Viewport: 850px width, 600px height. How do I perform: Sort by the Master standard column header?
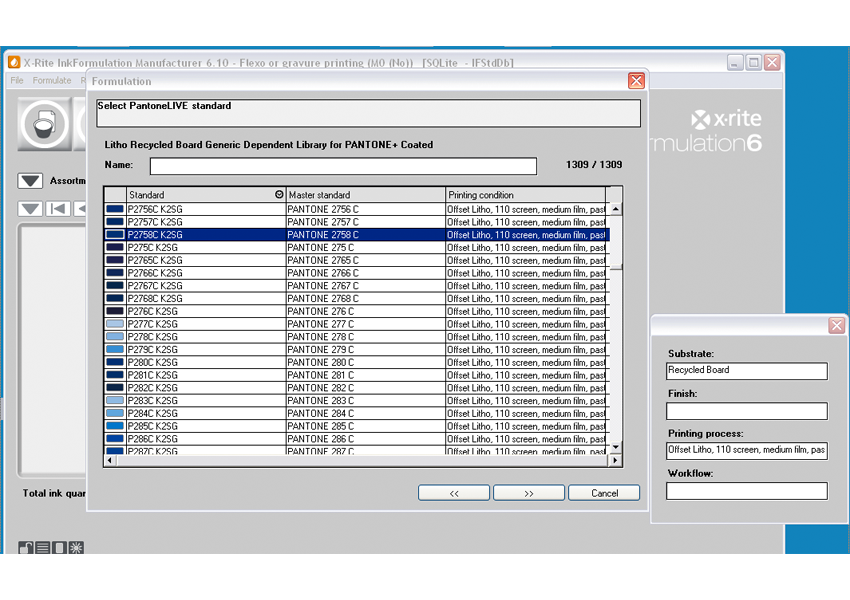tap(365, 195)
